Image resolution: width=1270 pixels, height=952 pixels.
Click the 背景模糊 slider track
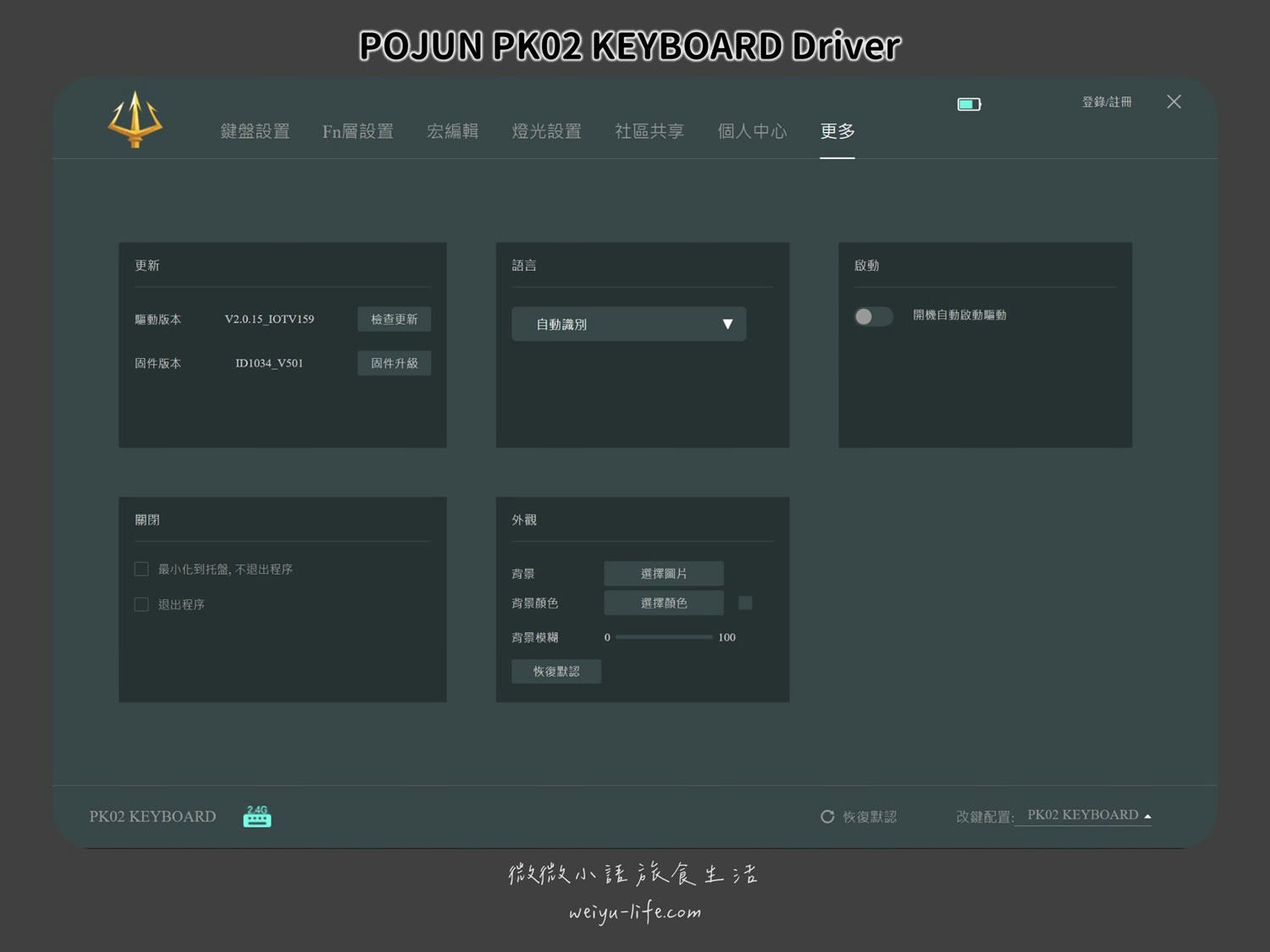664,637
